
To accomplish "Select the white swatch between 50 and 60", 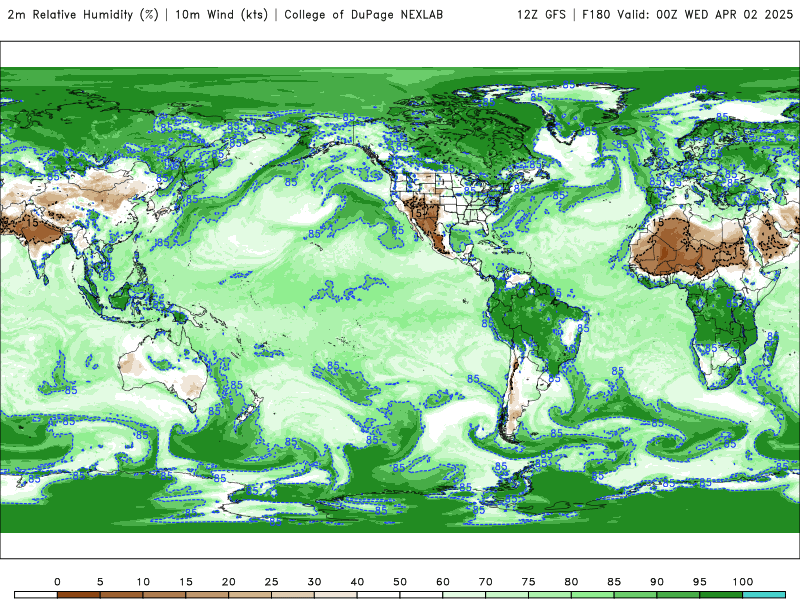I will pyautogui.click(x=421, y=595).
